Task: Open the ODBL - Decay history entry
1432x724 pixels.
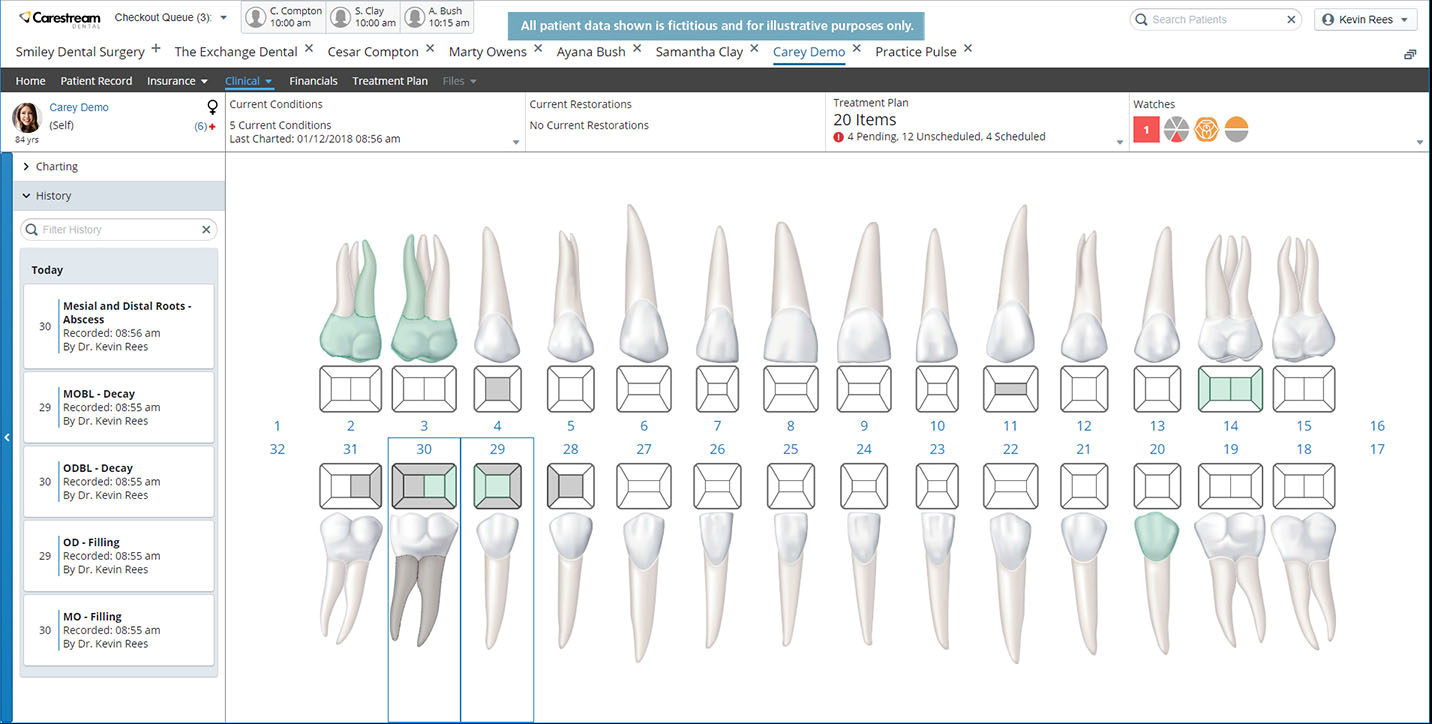Action: pyautogui.click(x=119, y=481)
